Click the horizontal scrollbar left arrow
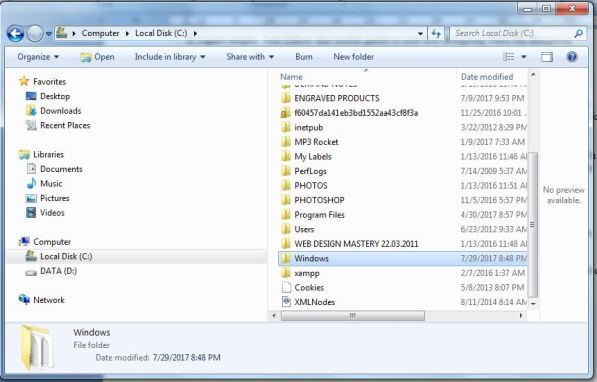This screenshot has width=597, height=382. [x=274, y=316]
